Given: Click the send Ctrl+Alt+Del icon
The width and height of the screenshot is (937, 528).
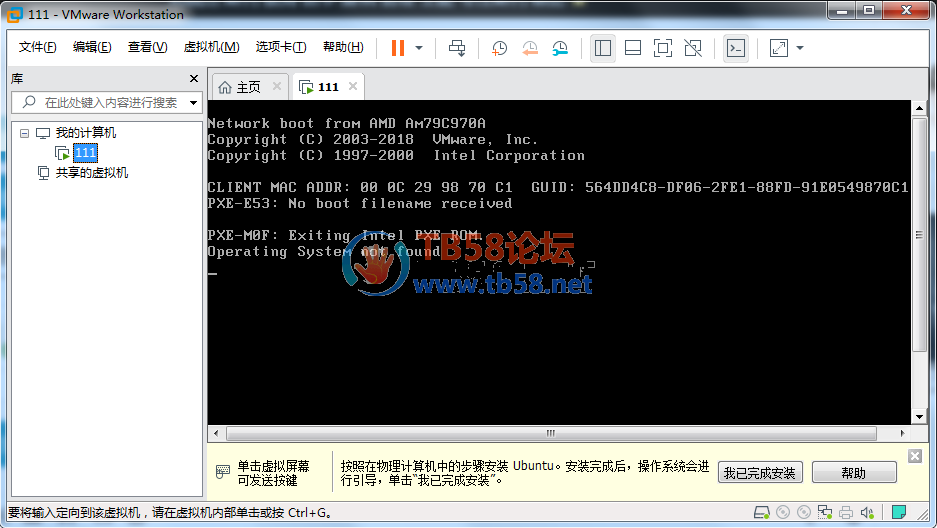Looking at the screenshot, I should coord(457,48).
